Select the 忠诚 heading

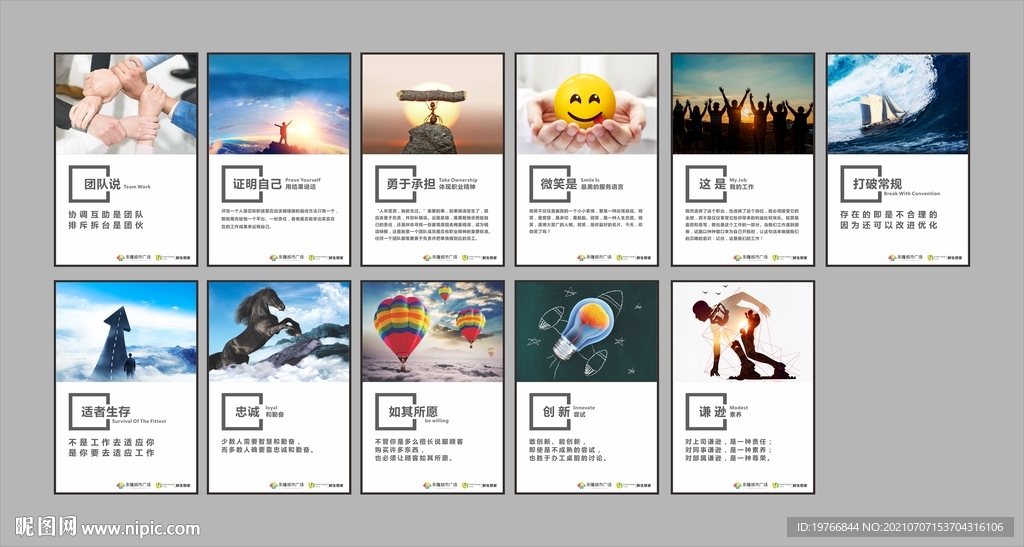[x=248, y=412]
